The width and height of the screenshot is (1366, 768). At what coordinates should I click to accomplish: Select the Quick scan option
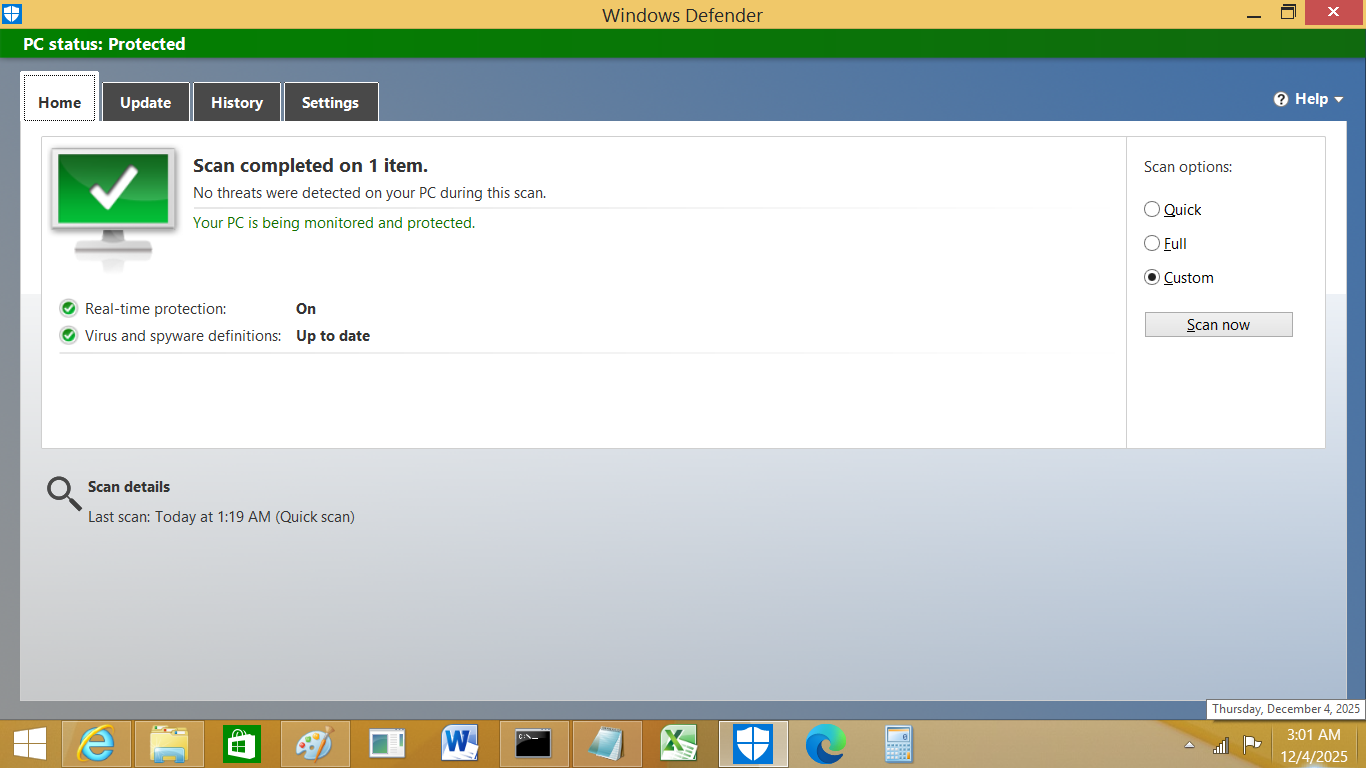[1152, 210]
